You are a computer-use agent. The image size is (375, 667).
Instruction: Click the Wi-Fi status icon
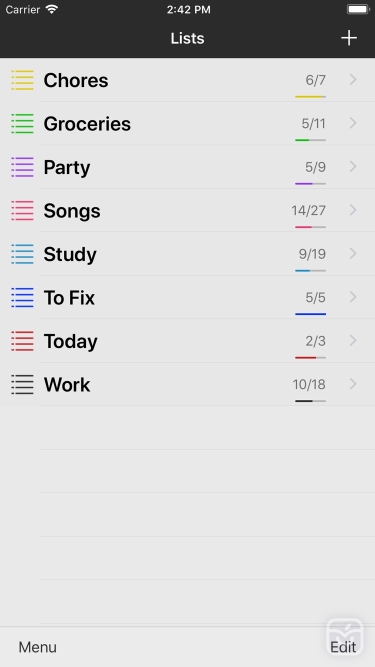[52, 9]
